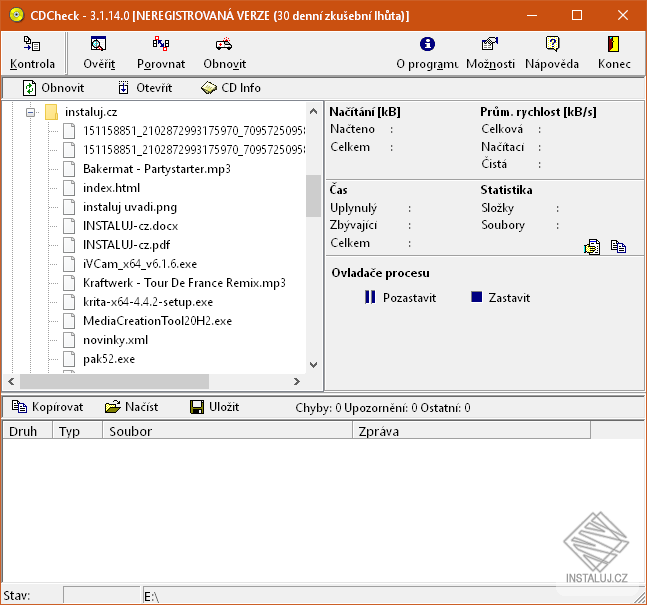Select MediaCreationTool20H2.exe
The height and width of the screenshot is (605, 647).
coord(157,321)
